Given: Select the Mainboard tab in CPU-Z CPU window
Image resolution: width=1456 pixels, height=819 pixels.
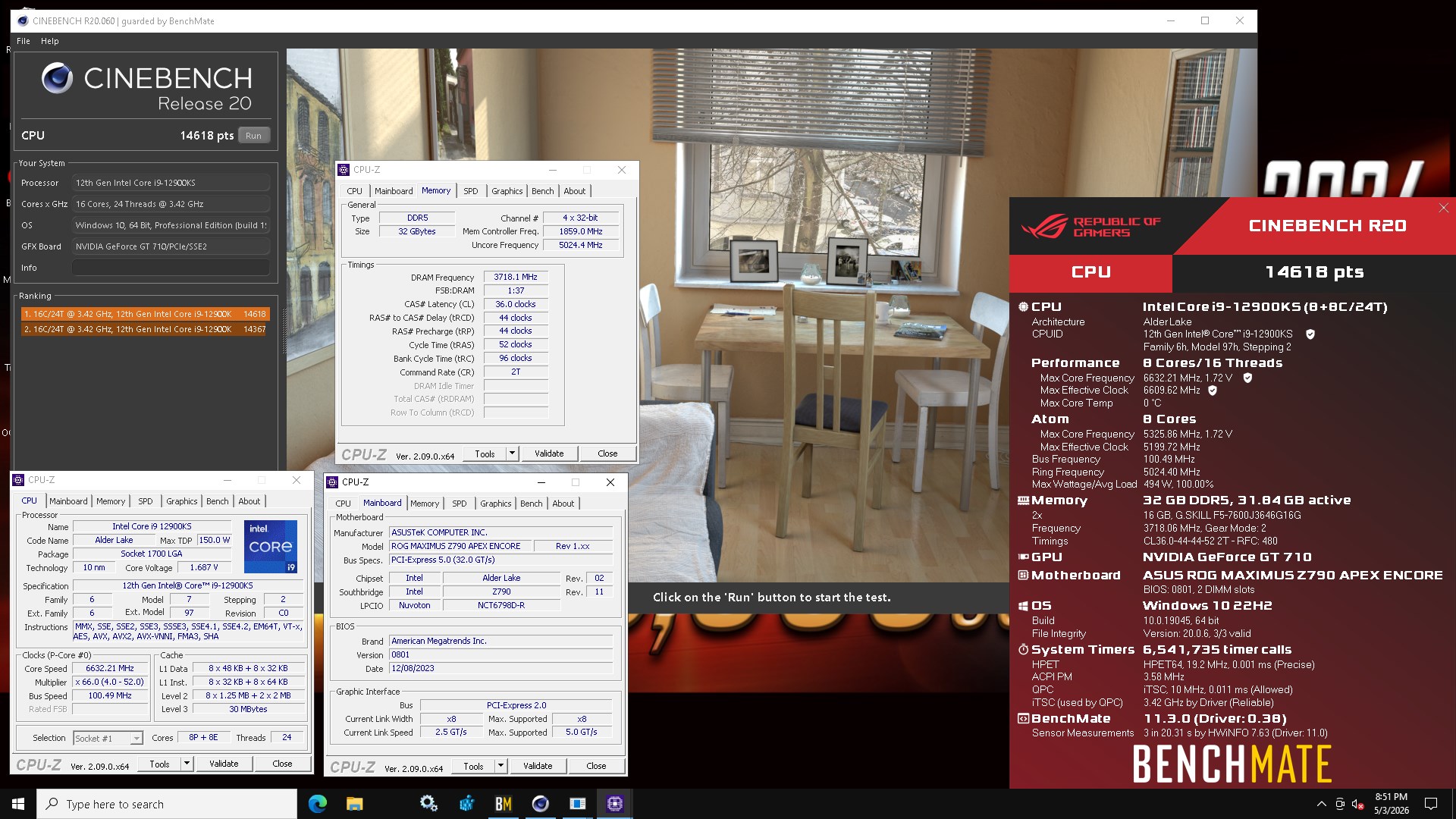Looking at the screenshot, I should [68, 501].
